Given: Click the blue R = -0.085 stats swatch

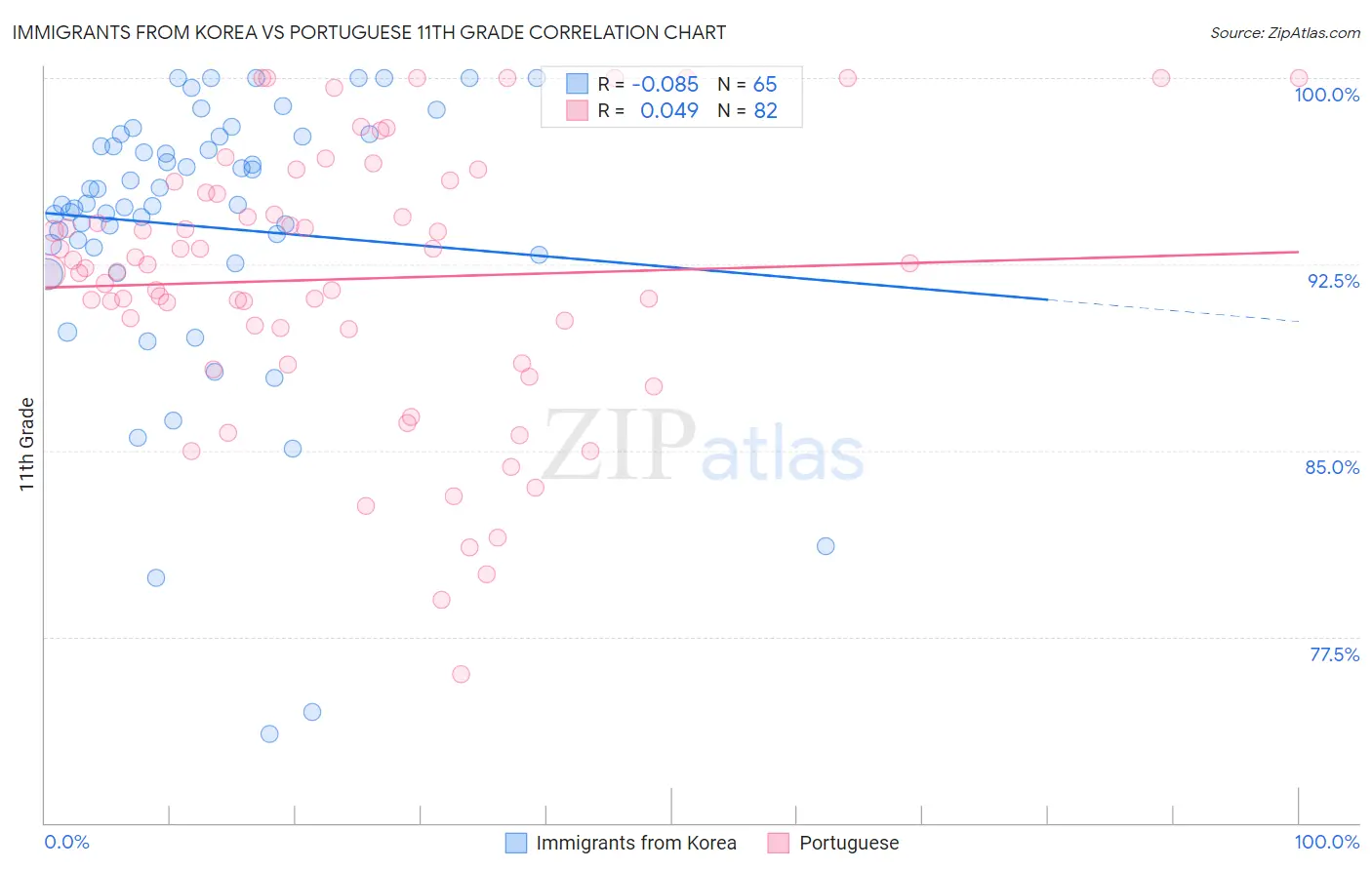Looking at the screenshot, I should click(578, 84).
